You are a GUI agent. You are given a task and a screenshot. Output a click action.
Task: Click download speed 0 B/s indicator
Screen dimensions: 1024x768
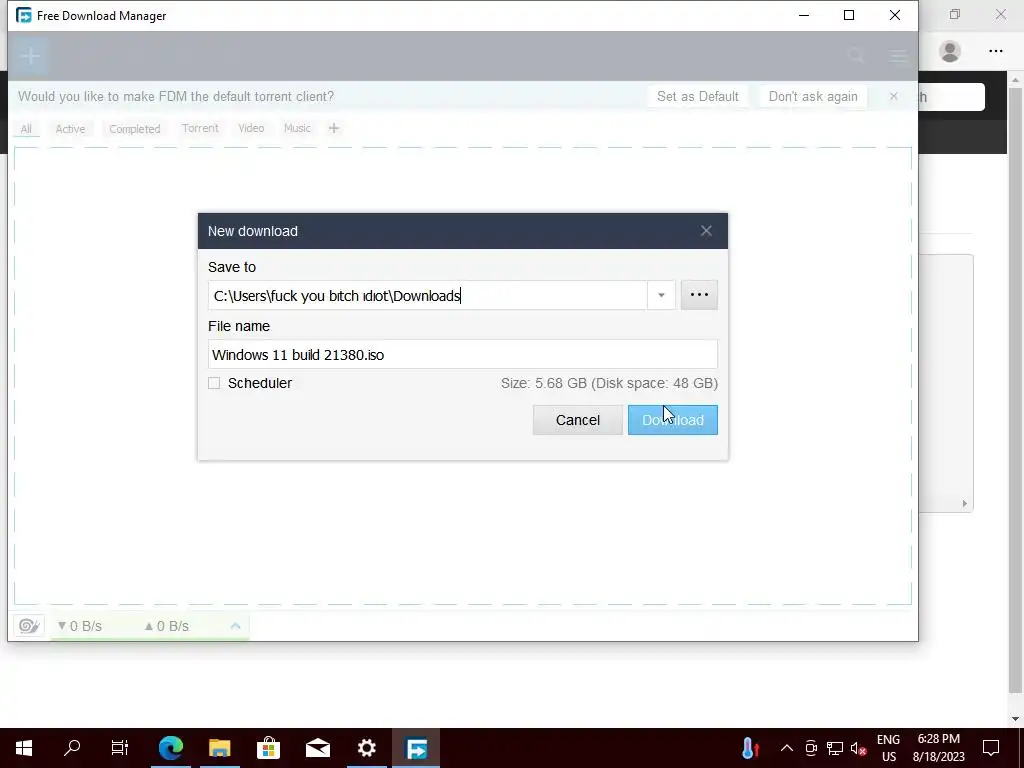[80, 626]
